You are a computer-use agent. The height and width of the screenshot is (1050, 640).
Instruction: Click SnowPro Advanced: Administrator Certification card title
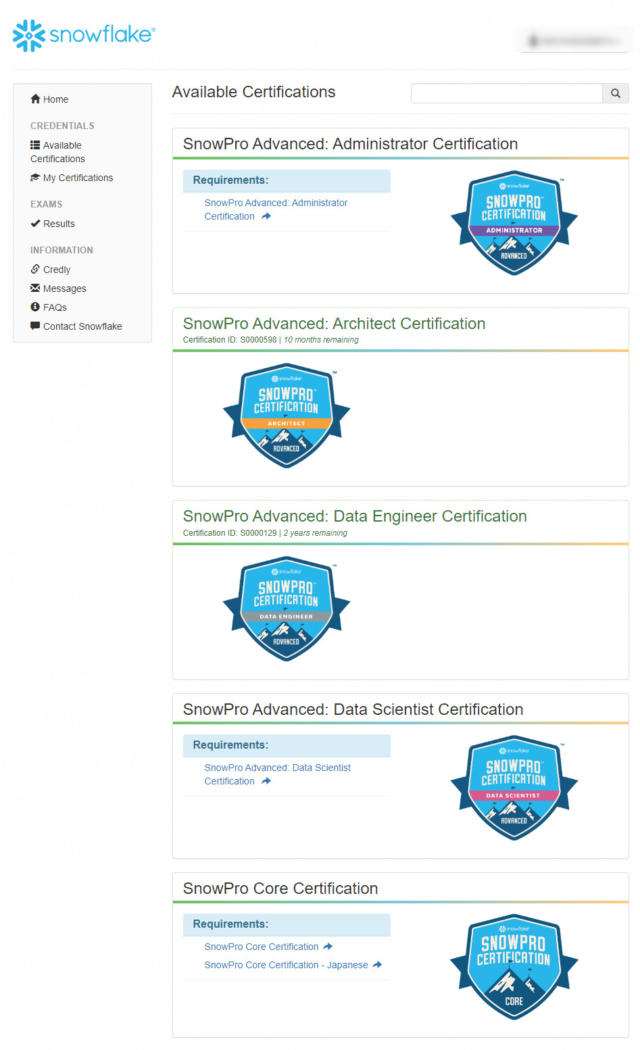350,144
